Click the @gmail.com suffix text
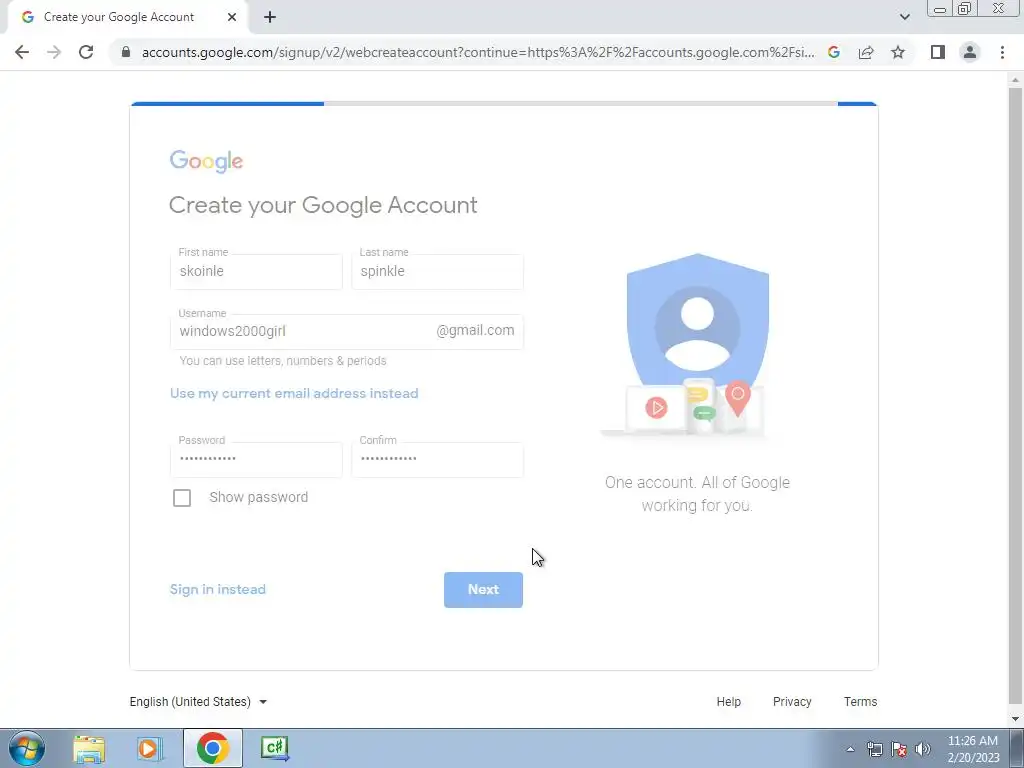Screen dimensions: 1024x768 pos(475,330)
